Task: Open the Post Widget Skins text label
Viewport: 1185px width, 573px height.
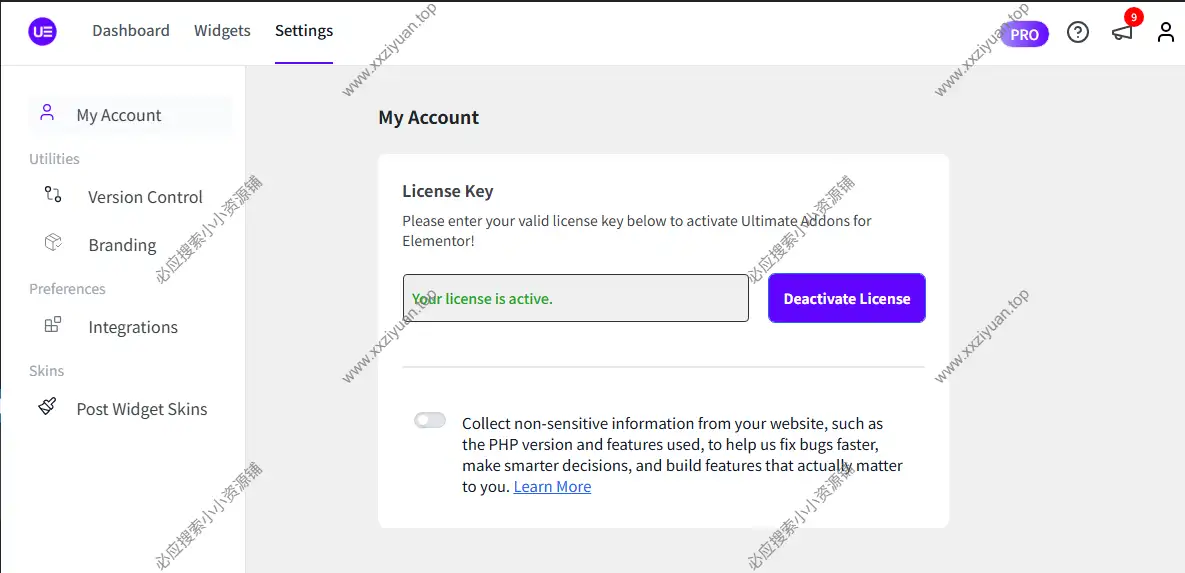Action: [142, 409]
